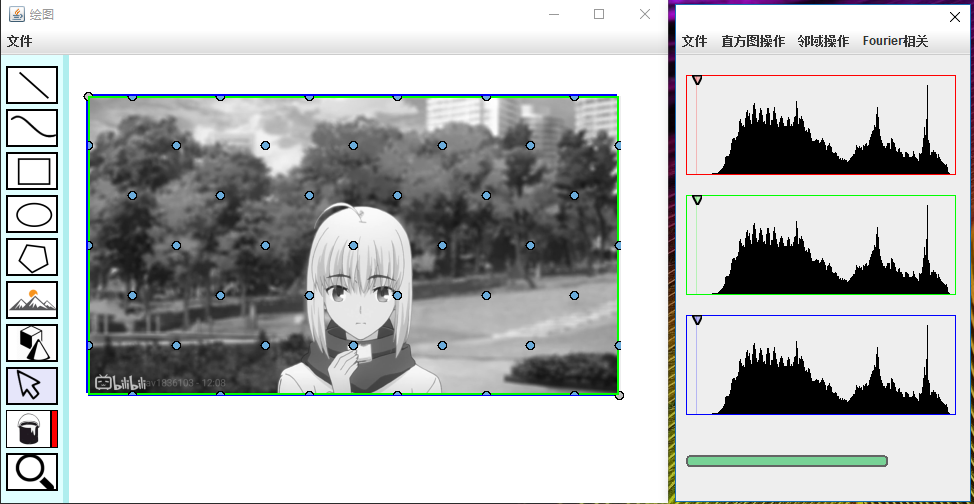Screen dimensions: 974x504
Task: Click inside the blue channel histogram
Action: click(821, 365)
